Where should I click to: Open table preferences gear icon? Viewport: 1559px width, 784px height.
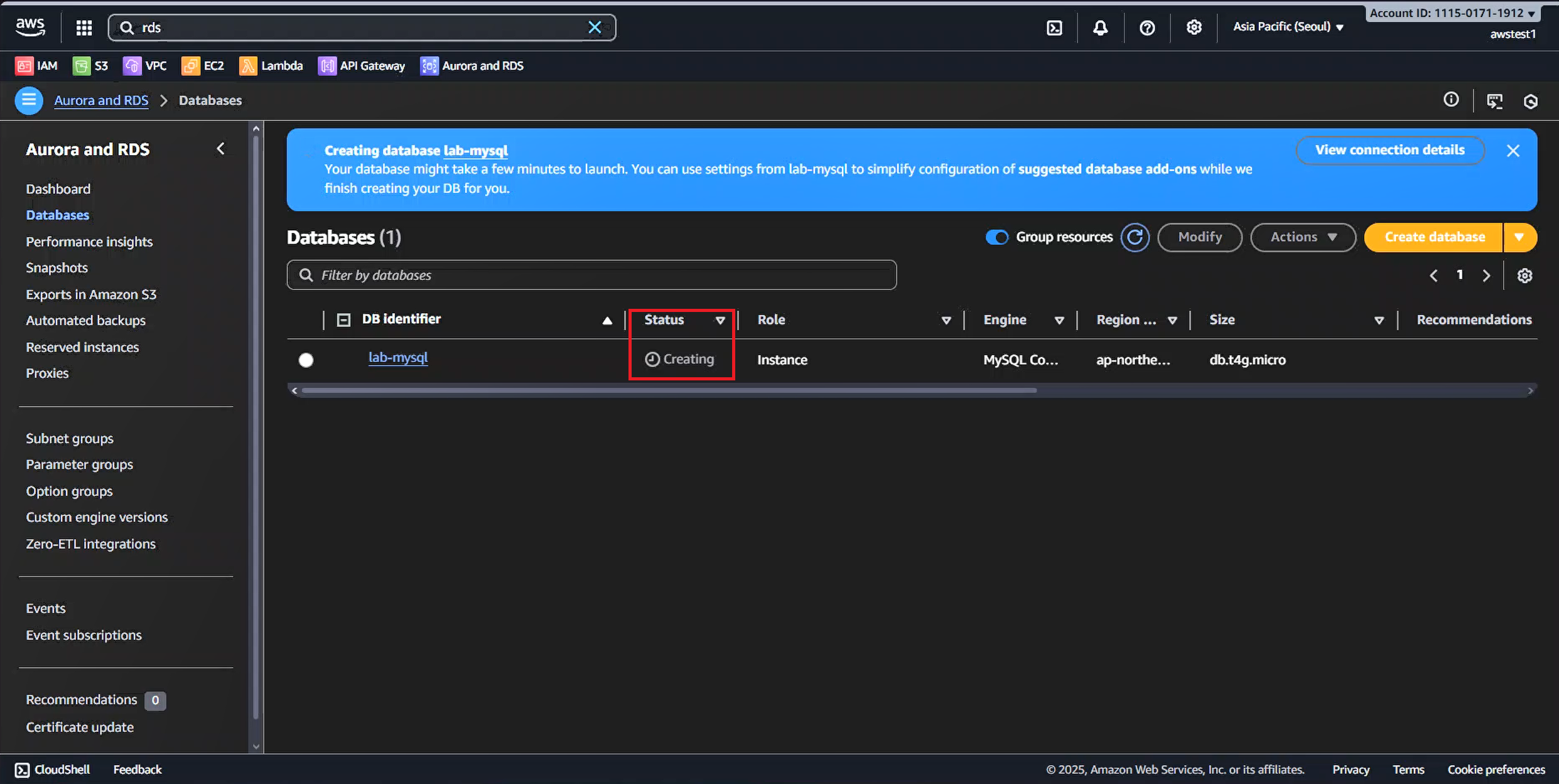1524,276
